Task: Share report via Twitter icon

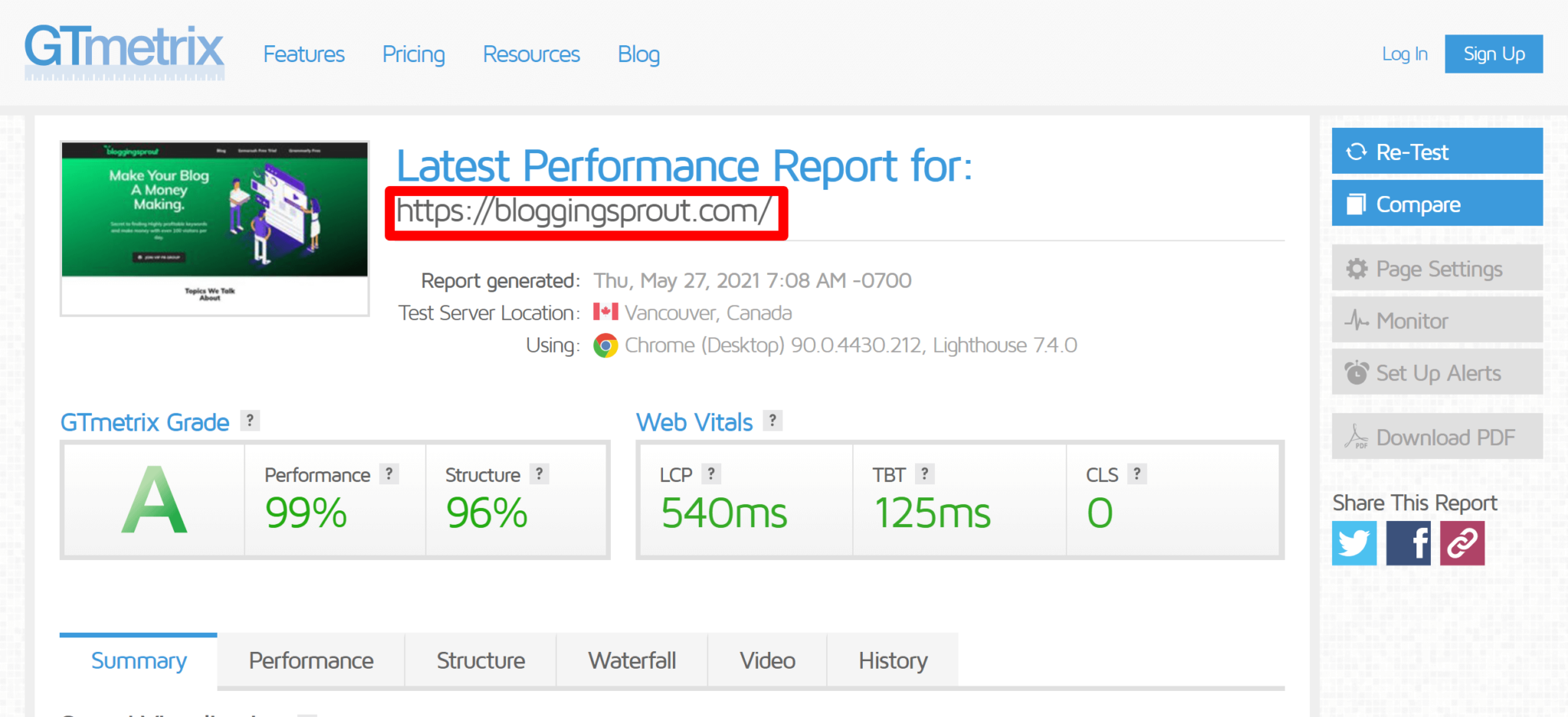Action: (1354, 543)
